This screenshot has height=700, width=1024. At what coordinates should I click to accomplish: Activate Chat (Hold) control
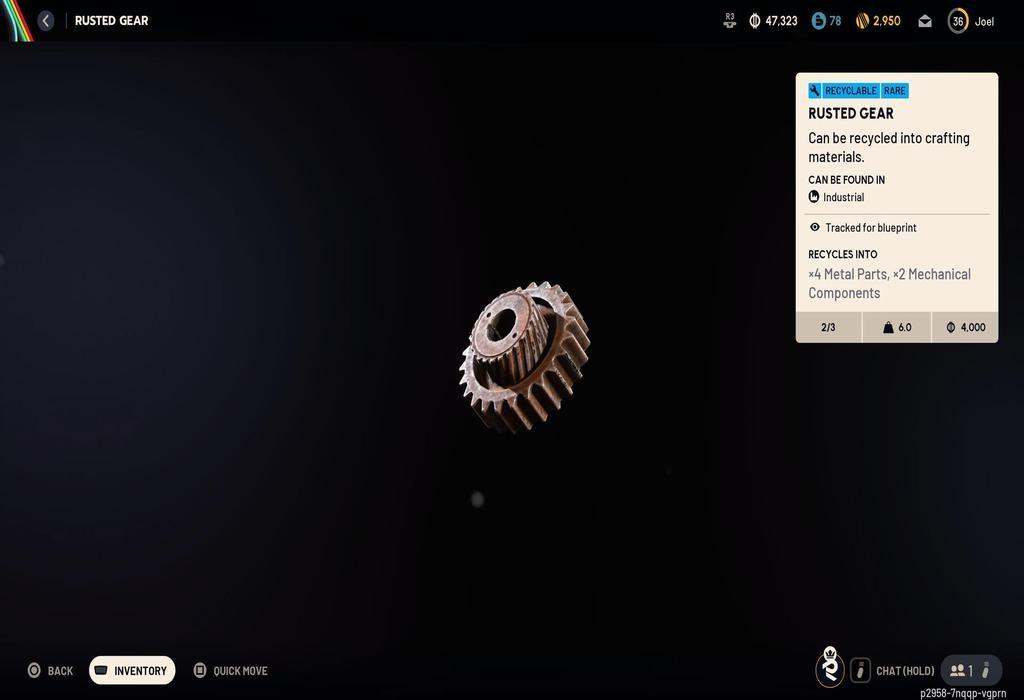click(894, 671)
